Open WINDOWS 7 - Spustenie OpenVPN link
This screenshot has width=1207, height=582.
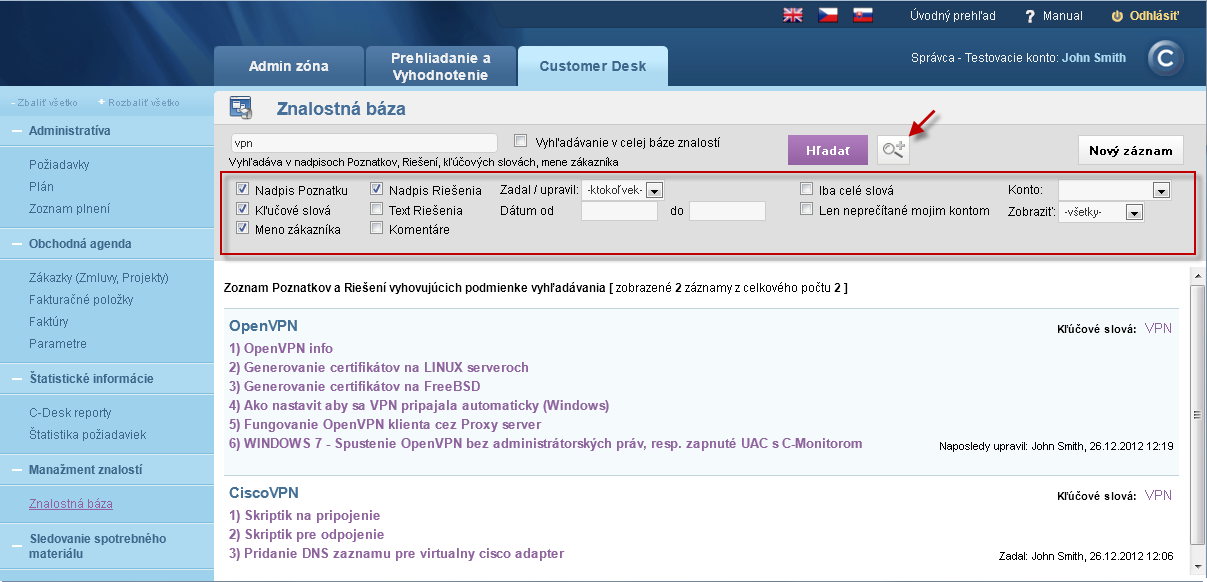tap(545, 443)
